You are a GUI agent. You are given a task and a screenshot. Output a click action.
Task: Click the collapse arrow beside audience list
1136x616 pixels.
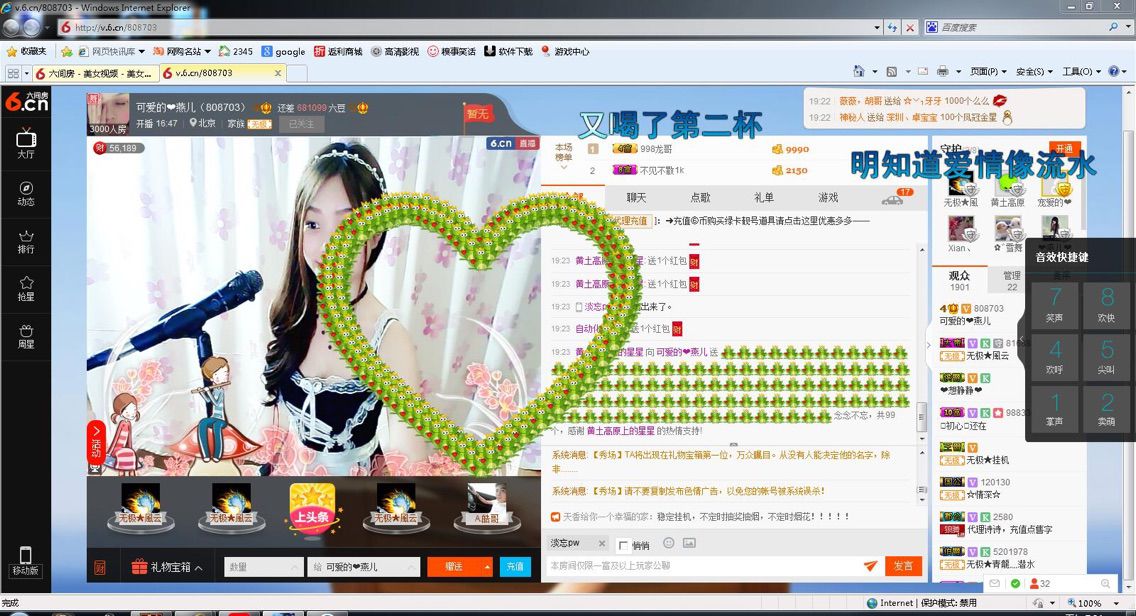tap(929, 346)
